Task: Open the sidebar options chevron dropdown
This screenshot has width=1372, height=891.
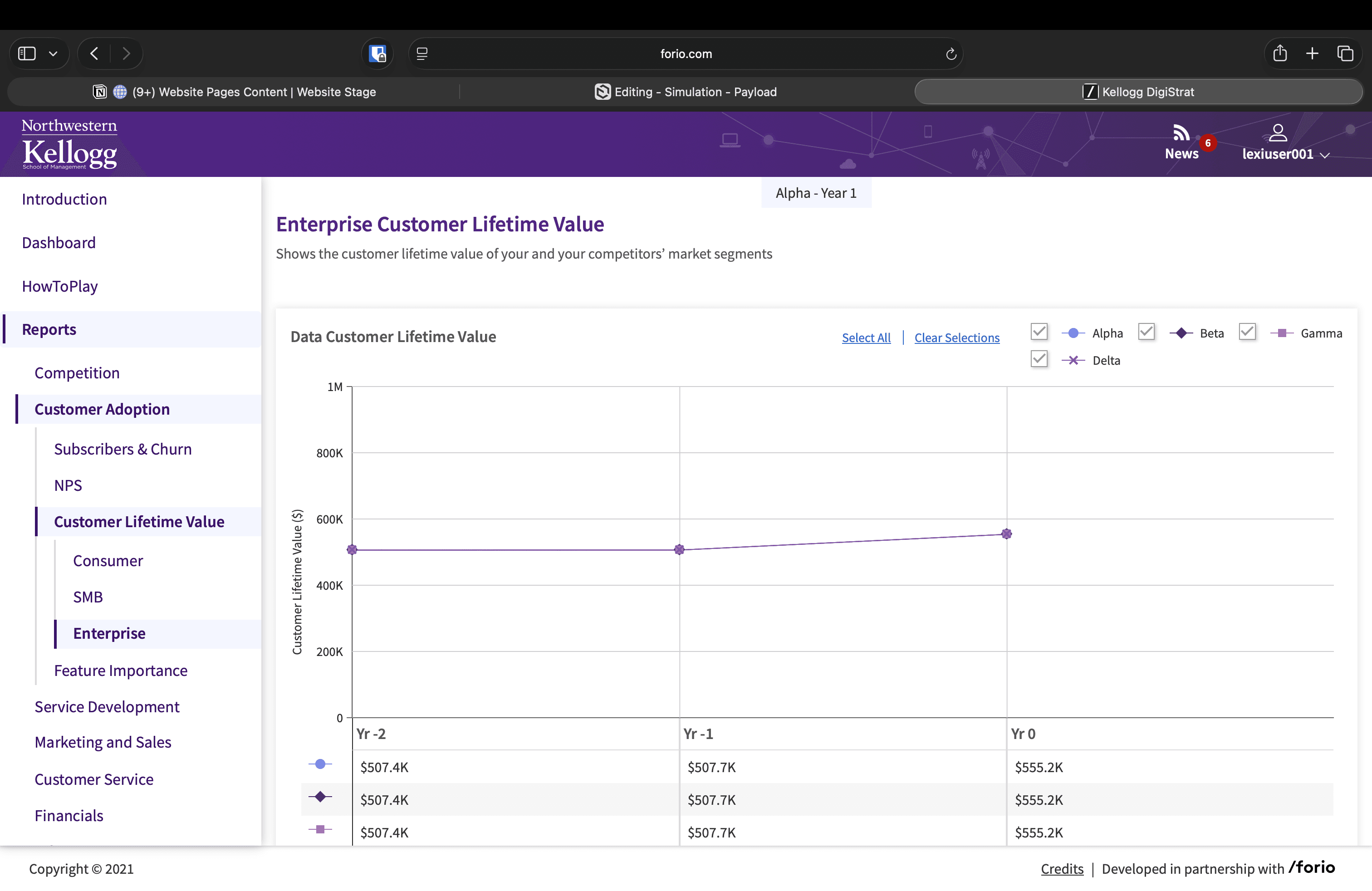Action: [x=53, y=54]
